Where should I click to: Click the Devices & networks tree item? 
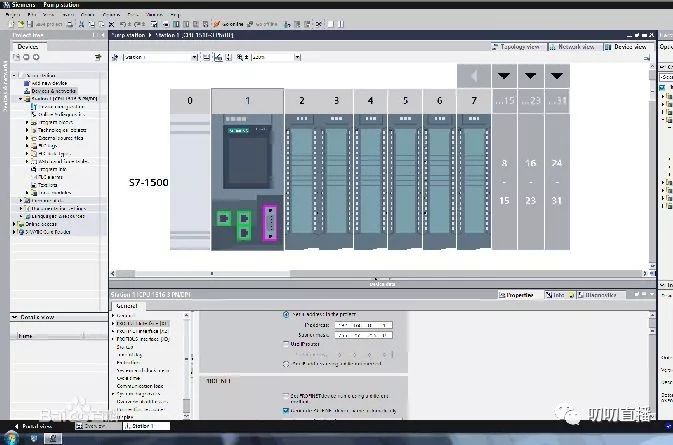53,91
